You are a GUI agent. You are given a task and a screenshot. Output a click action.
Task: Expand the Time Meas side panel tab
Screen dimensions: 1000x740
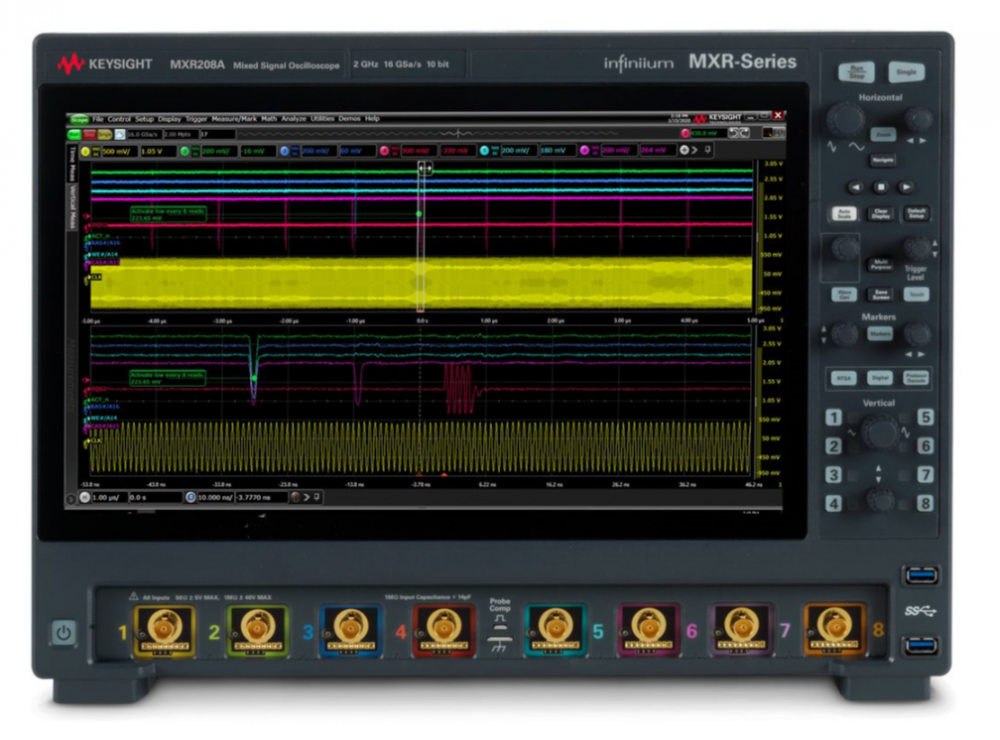(72, 166)
